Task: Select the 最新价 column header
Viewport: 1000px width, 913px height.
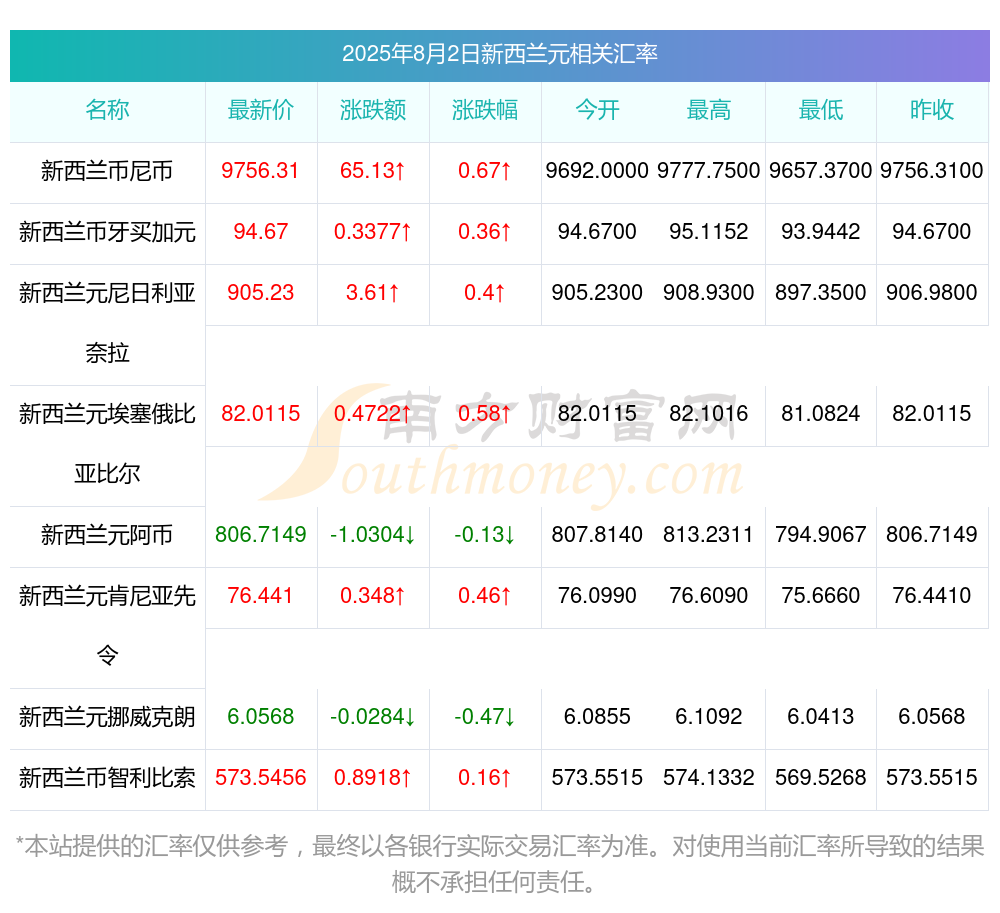Action: tap(261, 110)
